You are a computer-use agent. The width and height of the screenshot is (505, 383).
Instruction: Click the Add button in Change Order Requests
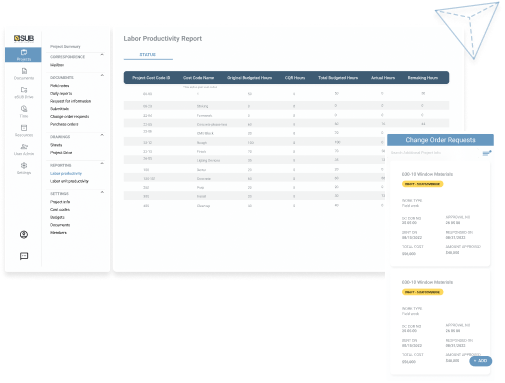pyautogui.click(x=480, y=361)
